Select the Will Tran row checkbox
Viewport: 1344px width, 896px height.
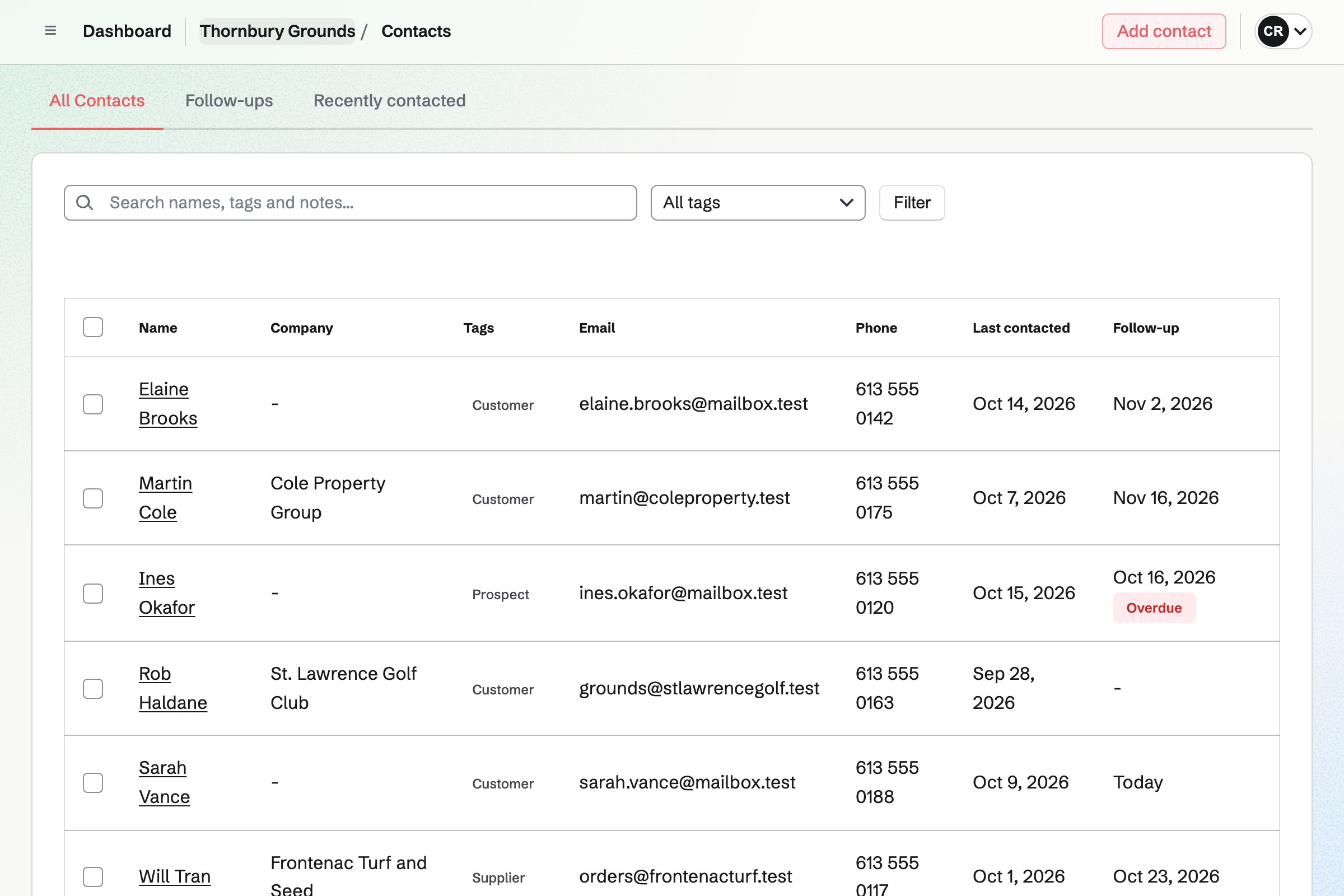[92, 876]
